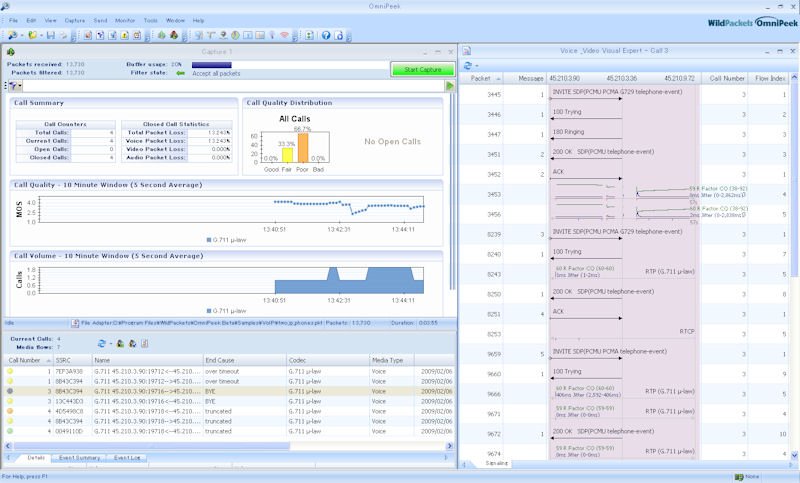The width and height of the screenshot is (800, 483).
Task: Sort by the Media Type column header
Action: [392, 360]
